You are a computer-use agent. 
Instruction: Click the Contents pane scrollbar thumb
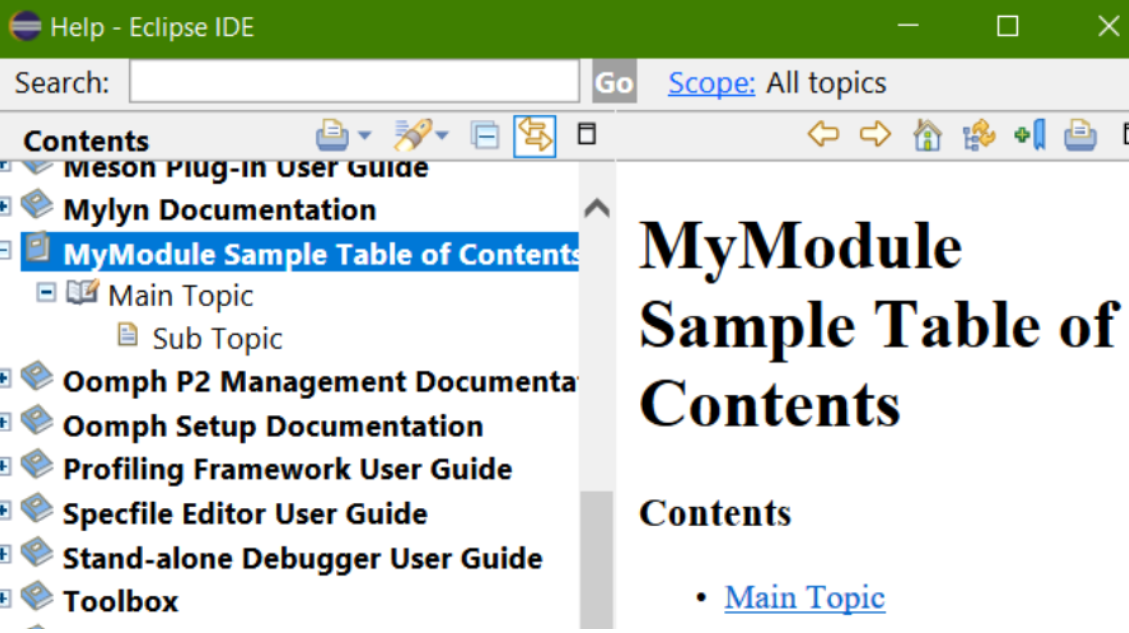[597, 561]
